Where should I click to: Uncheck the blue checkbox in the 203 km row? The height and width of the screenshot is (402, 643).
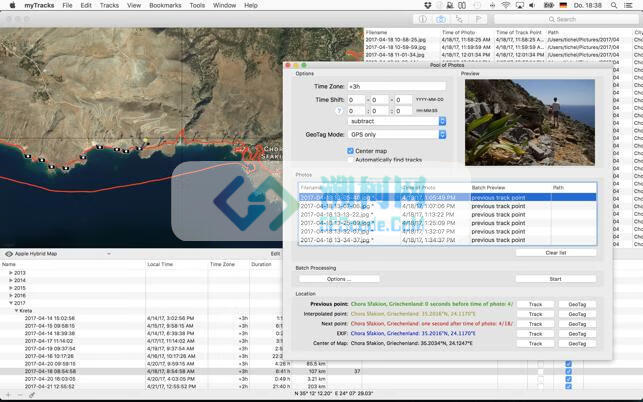point(568,386)
